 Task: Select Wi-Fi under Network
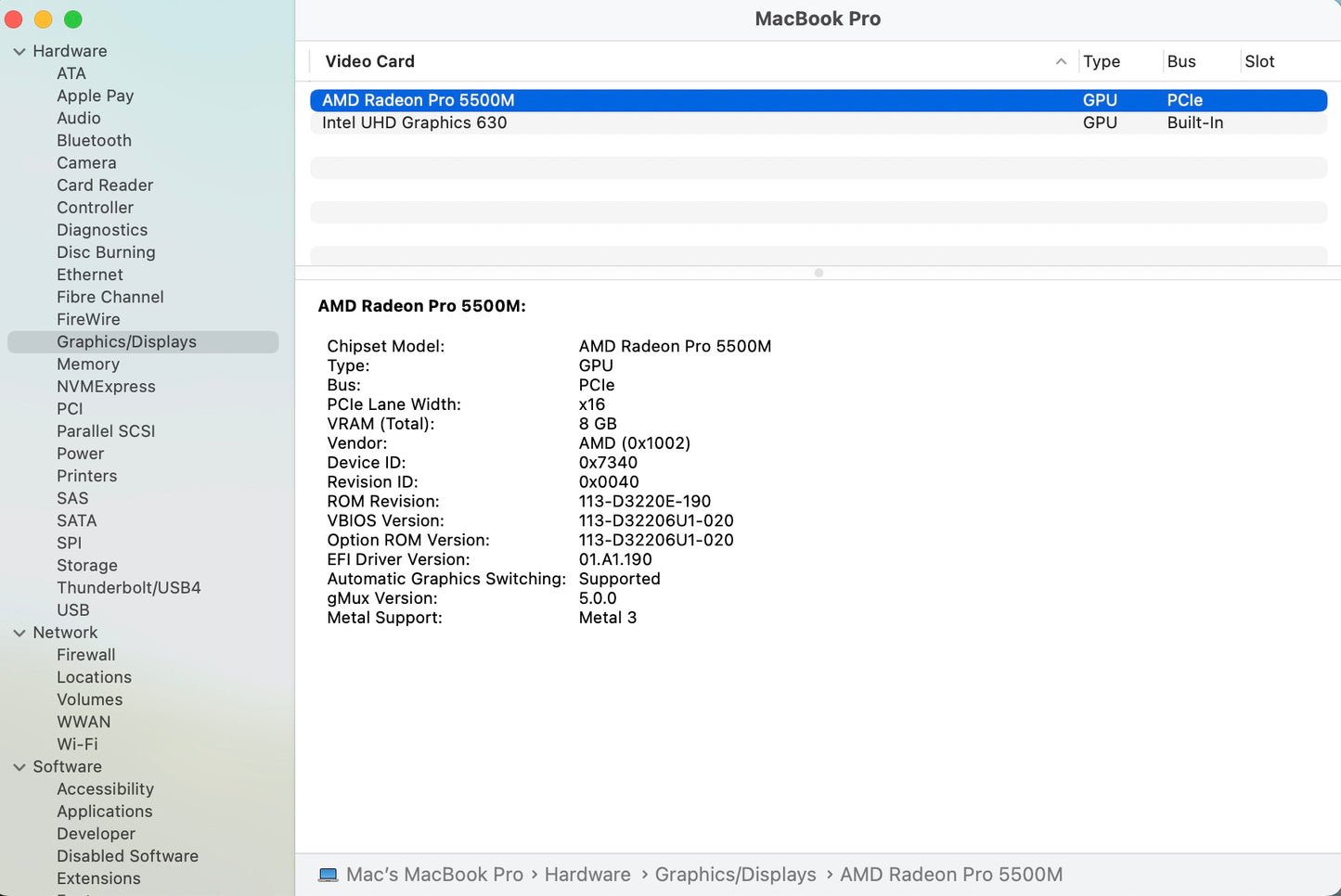(x=77, y=745)
